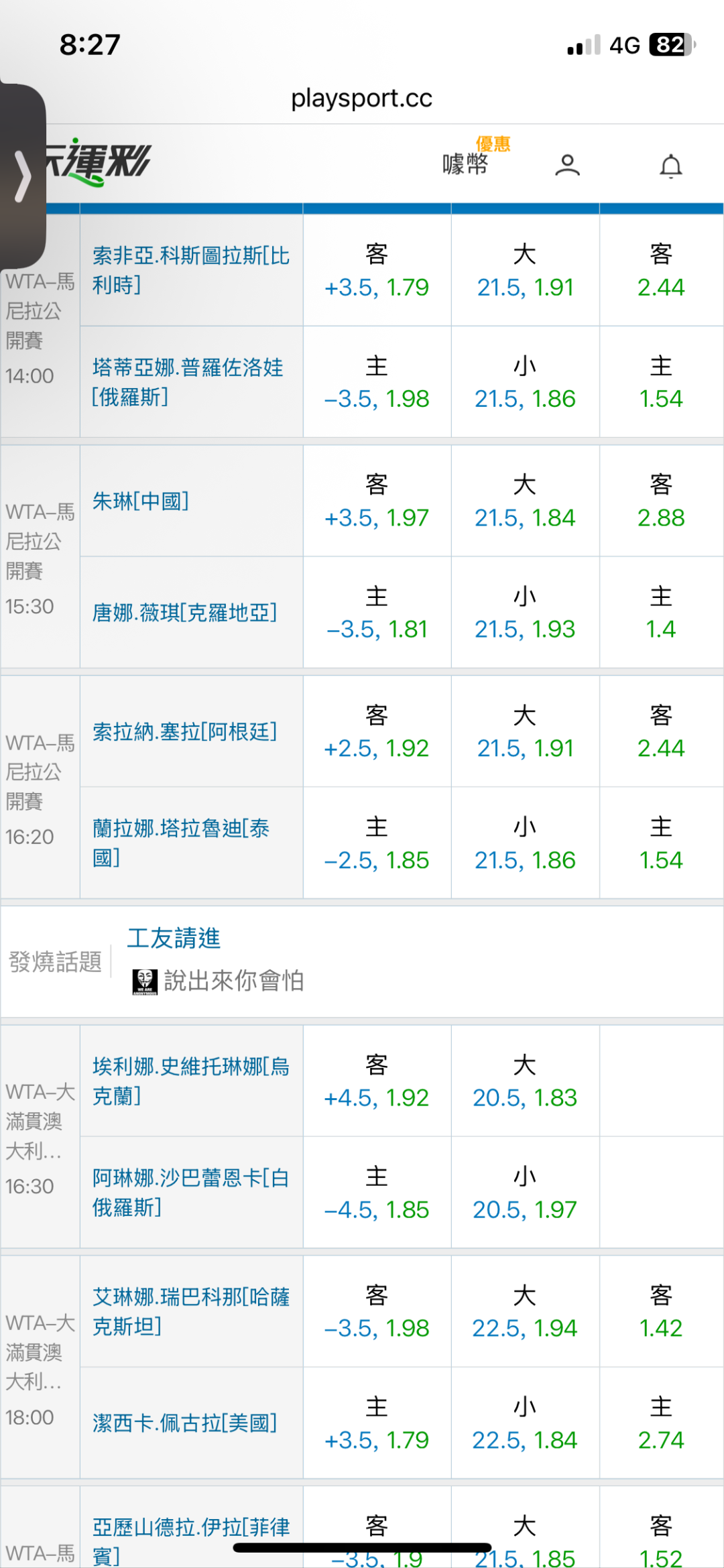
Task: Select 小 20.5, 1.97 under option
Action: coord(525,1193)
